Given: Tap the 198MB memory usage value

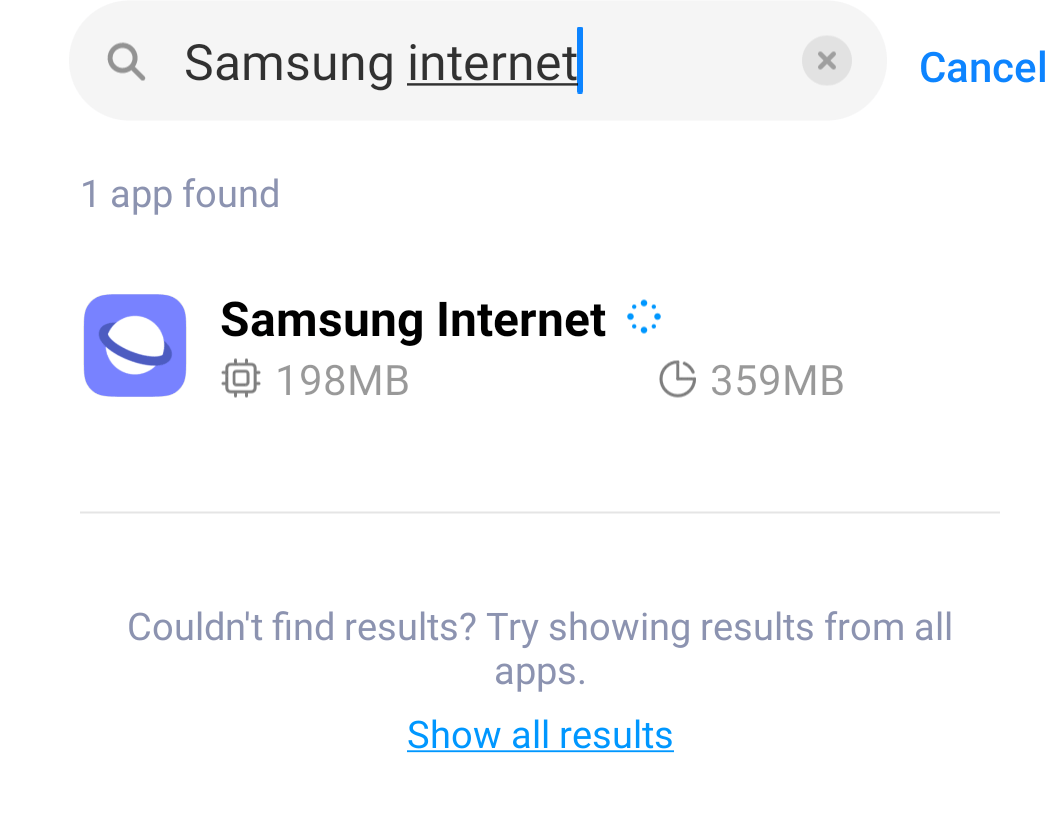Looking at the screenshot, I should pos(342,381).
